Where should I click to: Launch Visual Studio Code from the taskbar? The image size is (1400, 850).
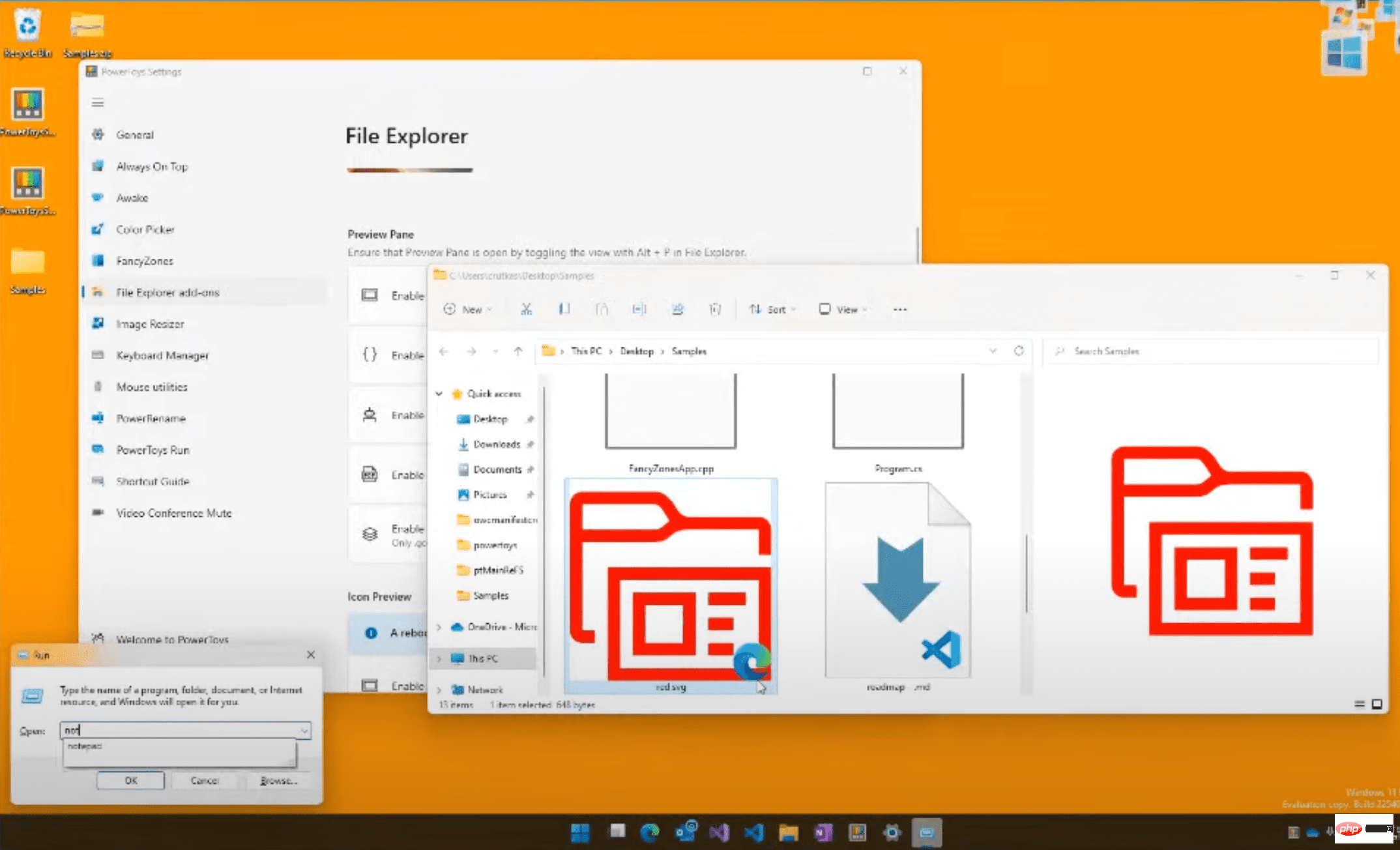tap(755, 832)
